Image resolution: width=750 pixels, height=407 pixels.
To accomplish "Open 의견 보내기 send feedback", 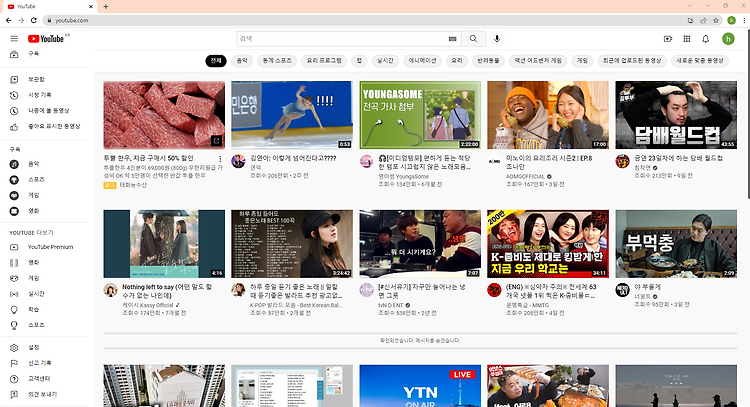I will [x=44, y=395].
